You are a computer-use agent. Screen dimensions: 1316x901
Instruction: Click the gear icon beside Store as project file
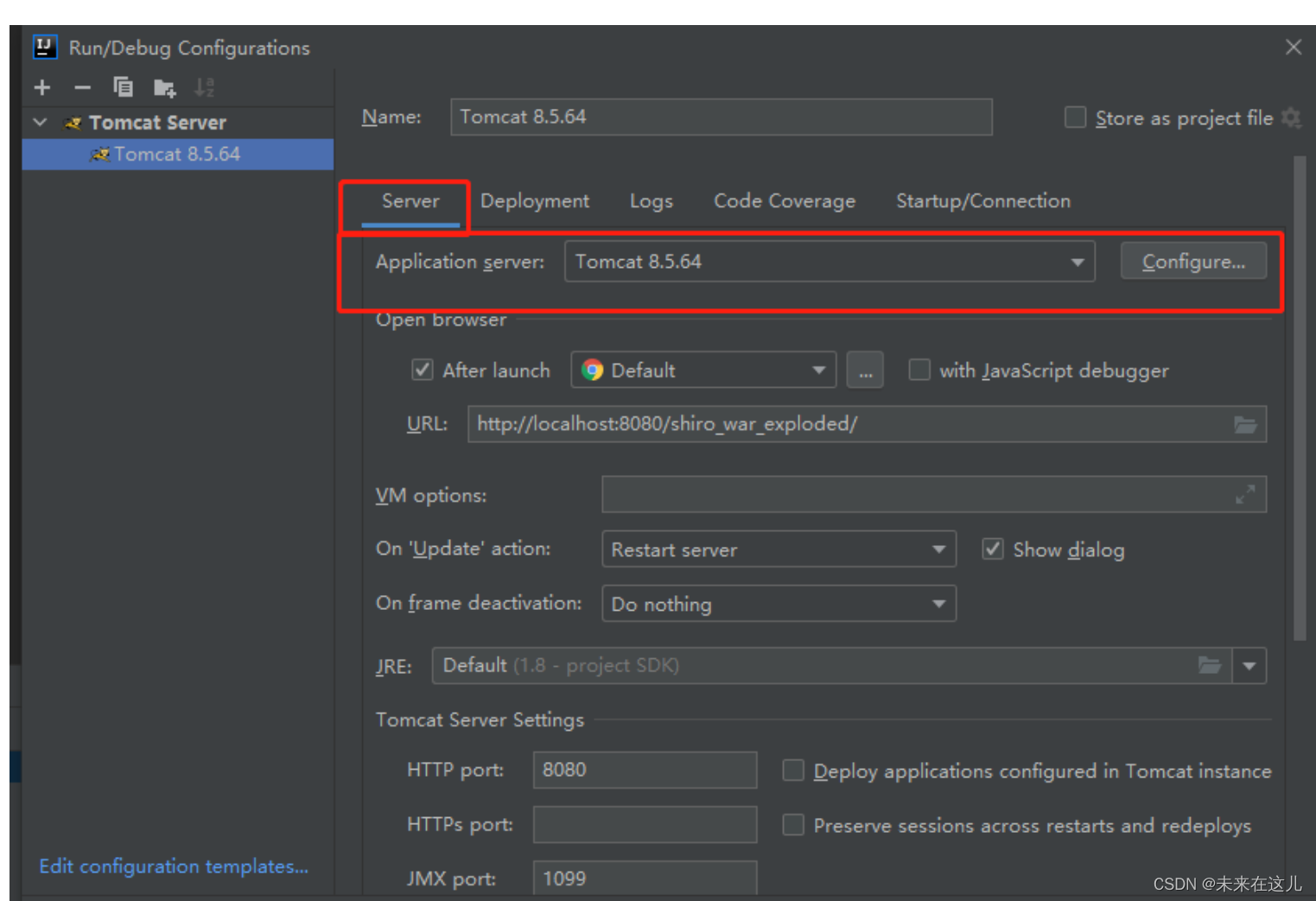click(x=1291, y=117)
